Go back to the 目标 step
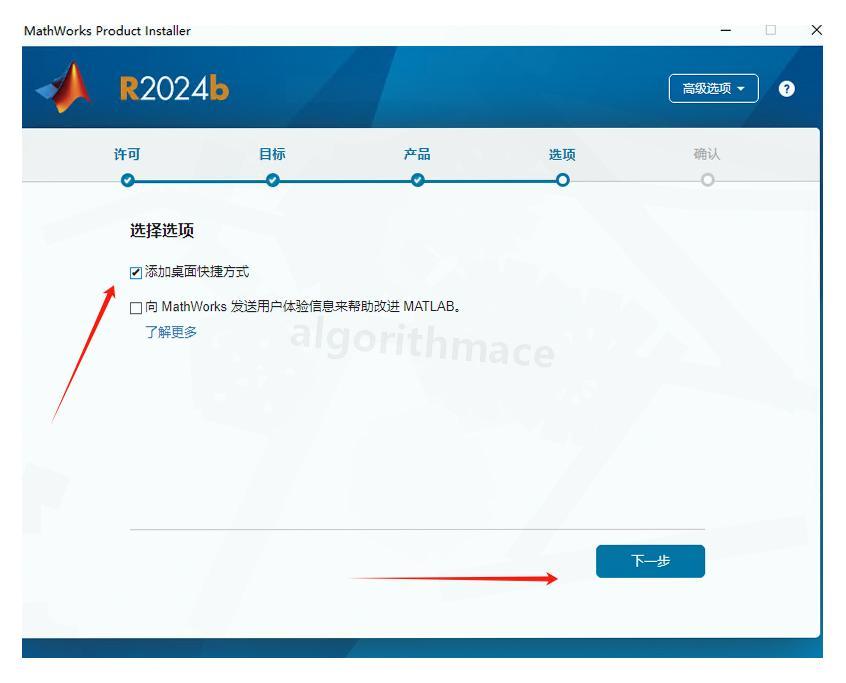This screenshot has height=683, width=846. [272, 154]
